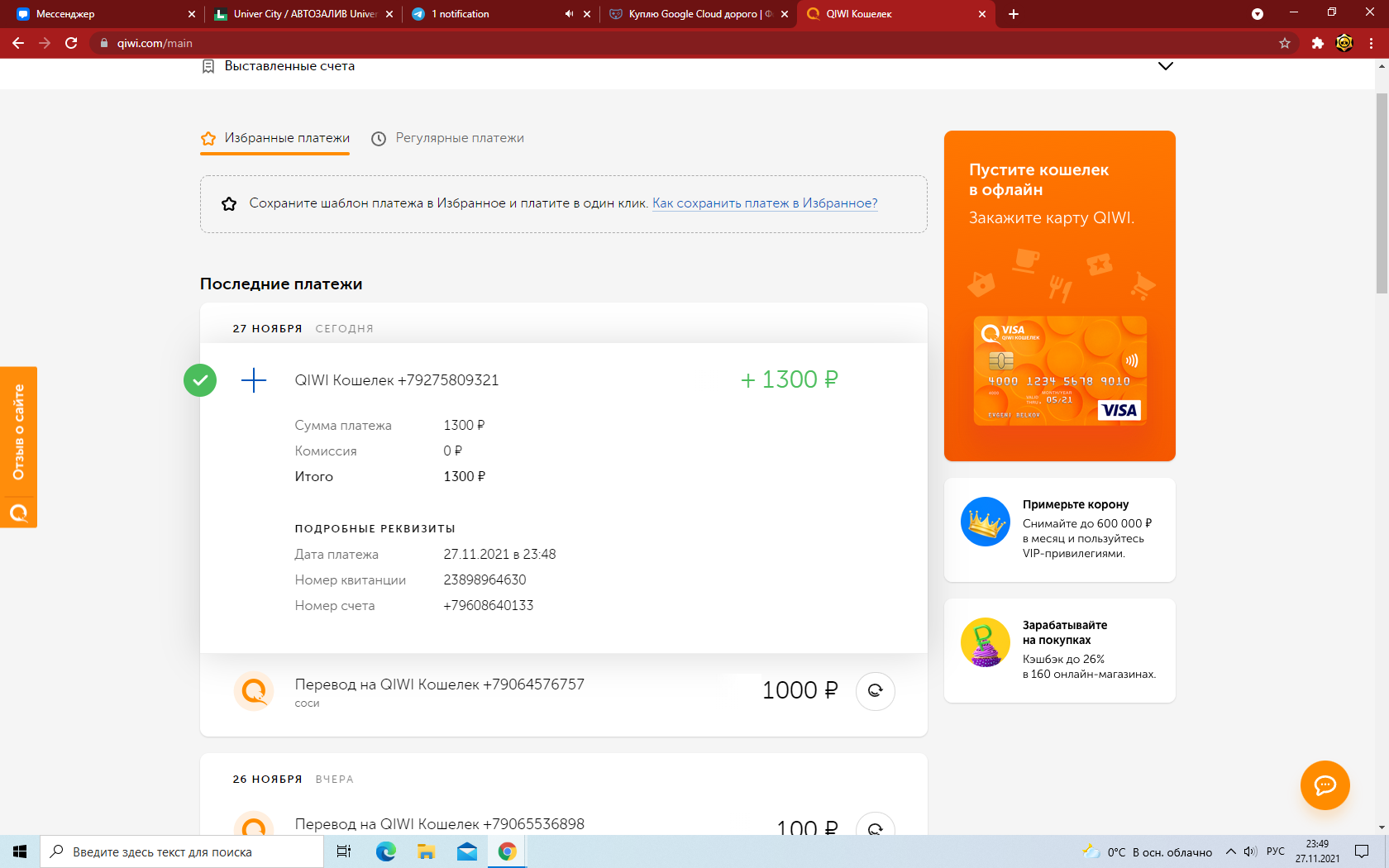Reload the qiwi.com page
This screenshot has width=1389, height=868.
click(x=71, y=43)
